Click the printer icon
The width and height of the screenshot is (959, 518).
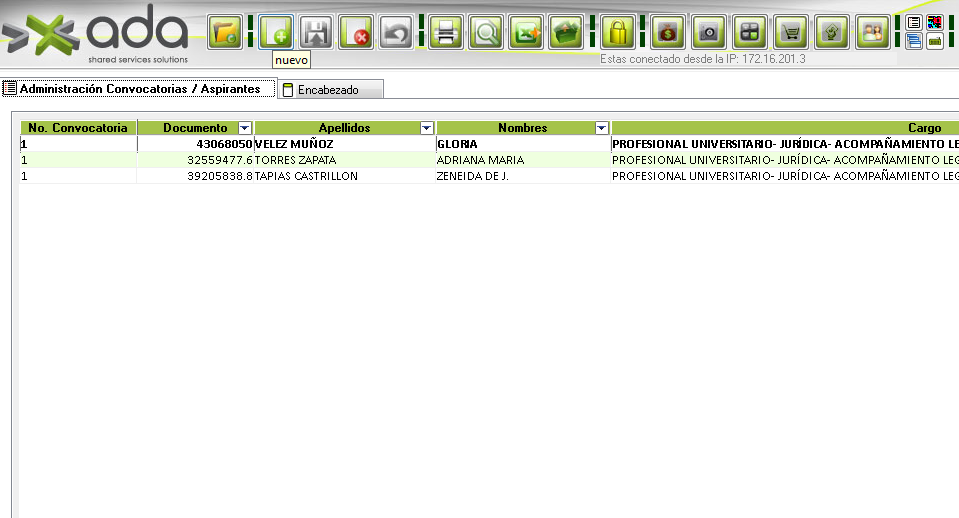click(445, 32)
